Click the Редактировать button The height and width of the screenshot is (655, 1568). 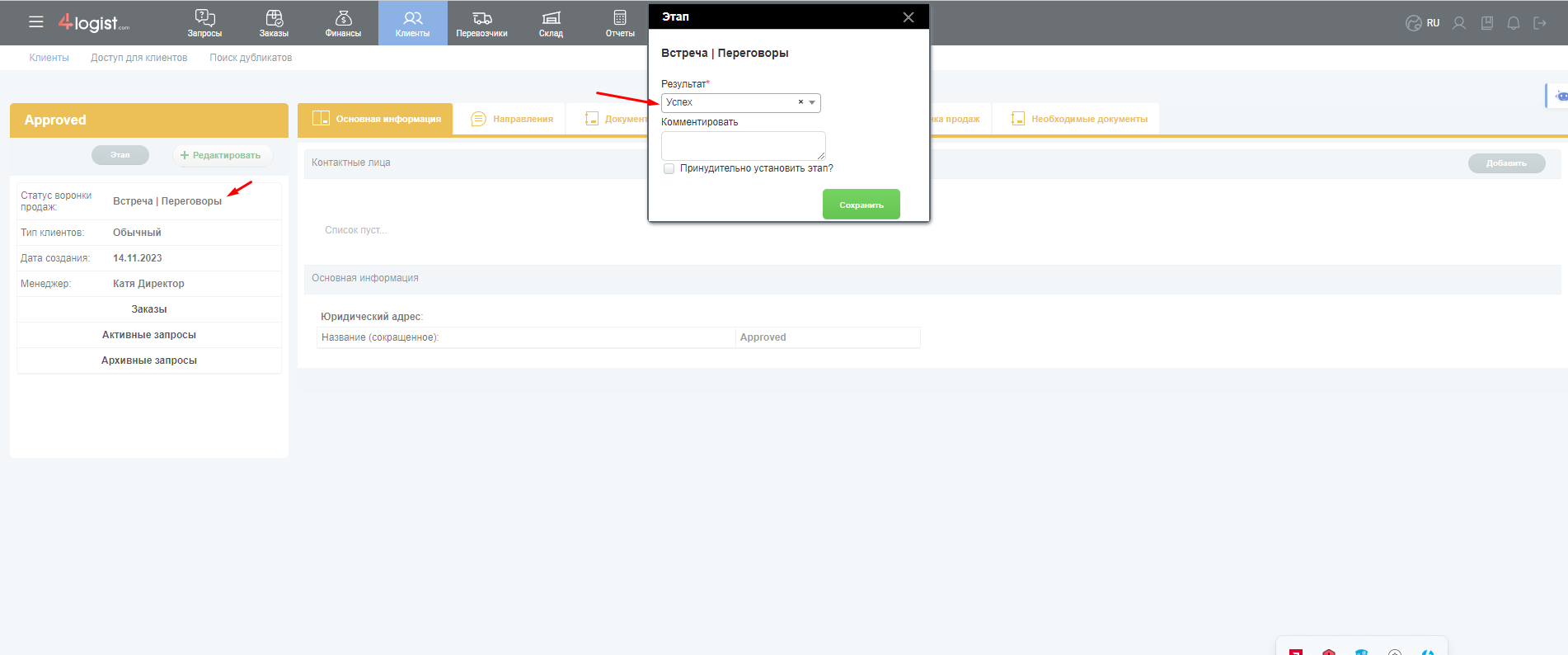[x=223, y=155]
